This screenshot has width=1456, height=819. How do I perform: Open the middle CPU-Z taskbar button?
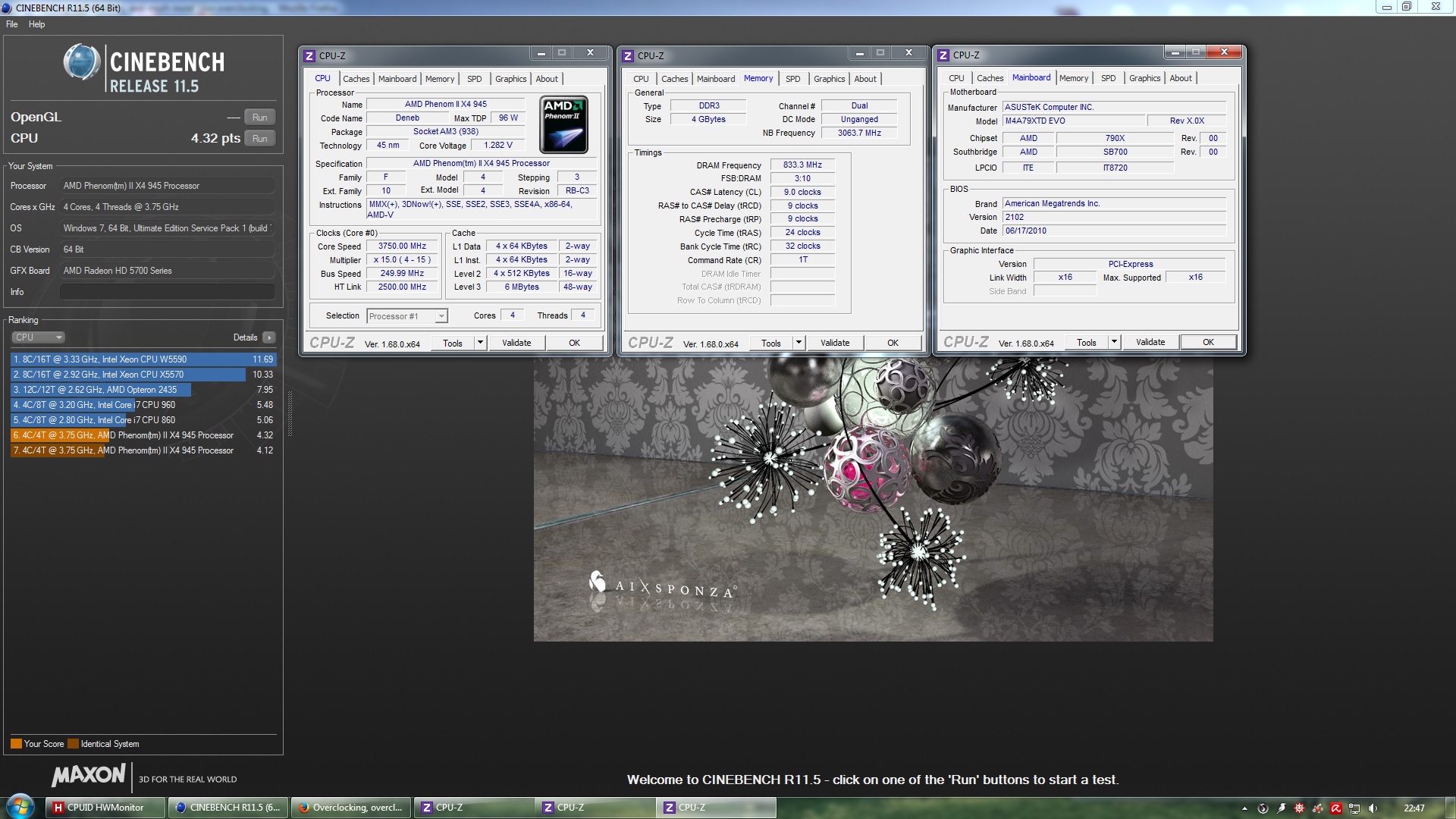[x=594, y=808]
